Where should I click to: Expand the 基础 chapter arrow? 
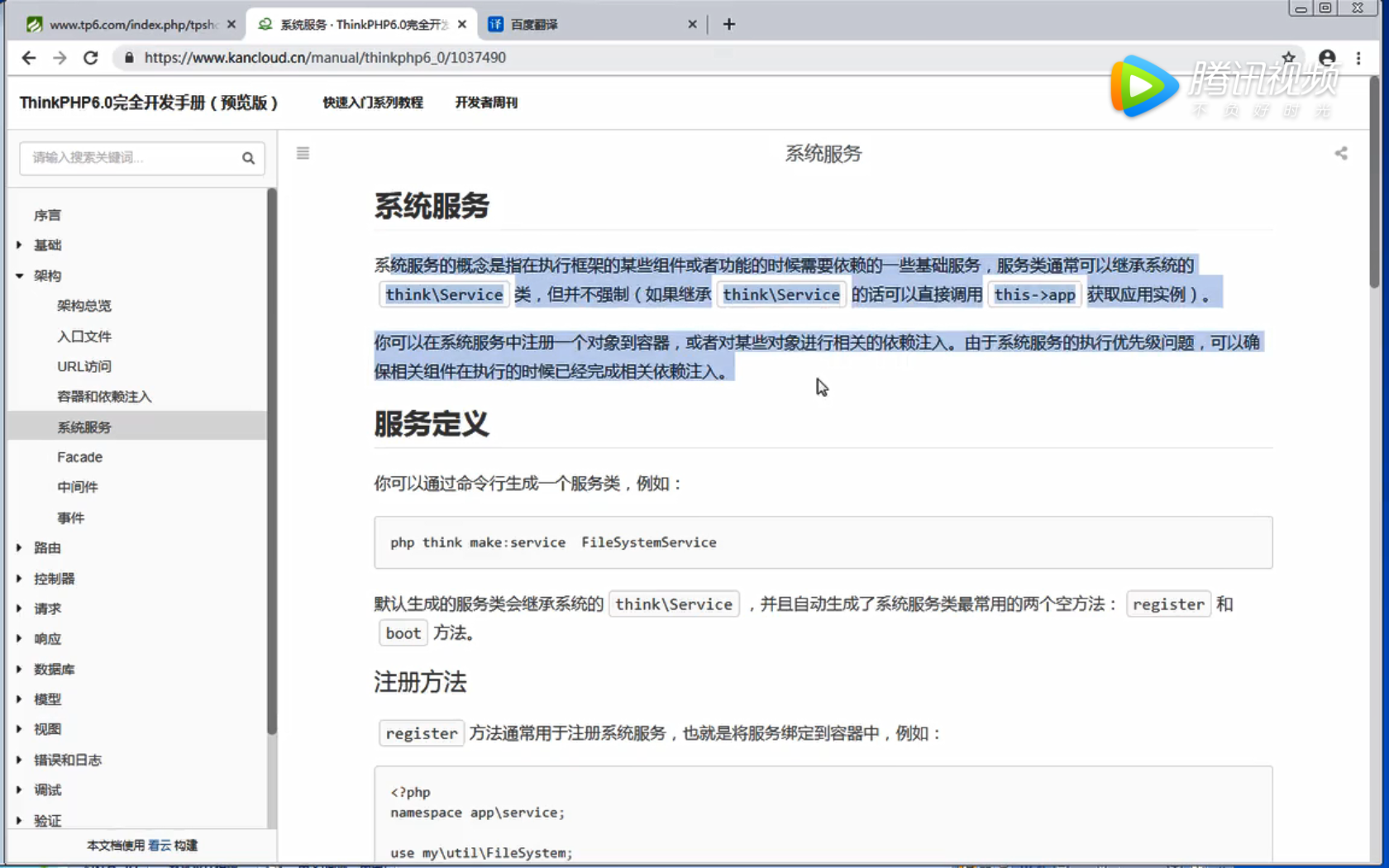pyautogui.click(x=19, y=245)
